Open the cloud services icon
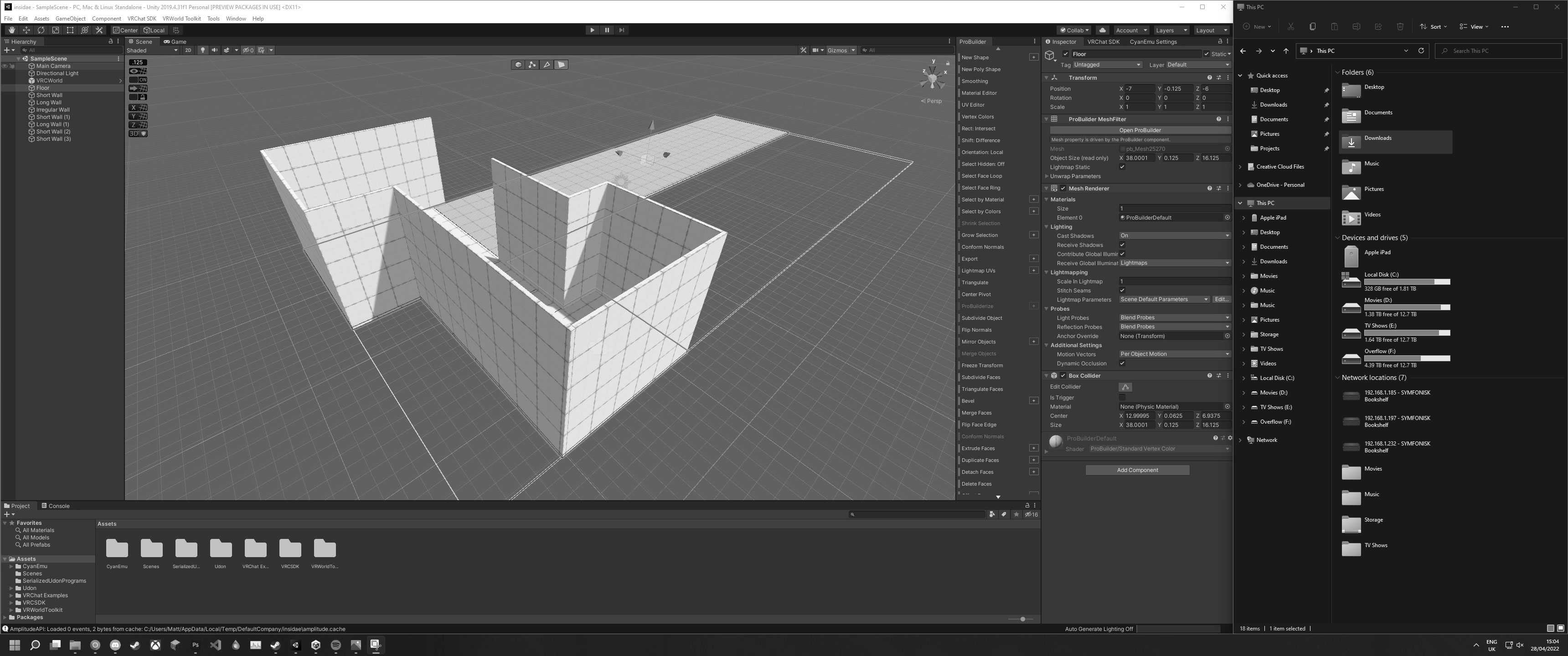Image resolution: width=1568 pixels, height=656 pixels. click(1102, 30)
